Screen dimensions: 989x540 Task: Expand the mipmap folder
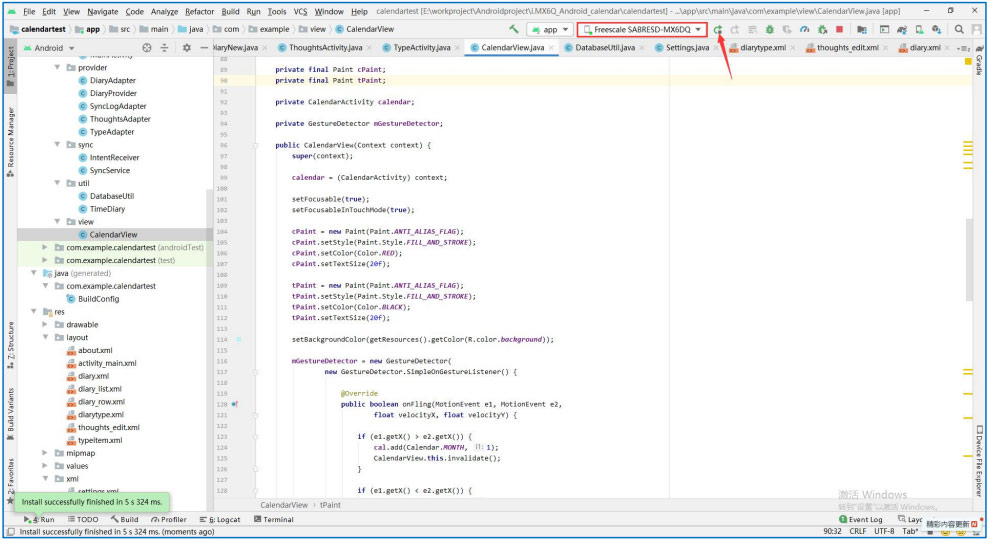click(45, 453)
